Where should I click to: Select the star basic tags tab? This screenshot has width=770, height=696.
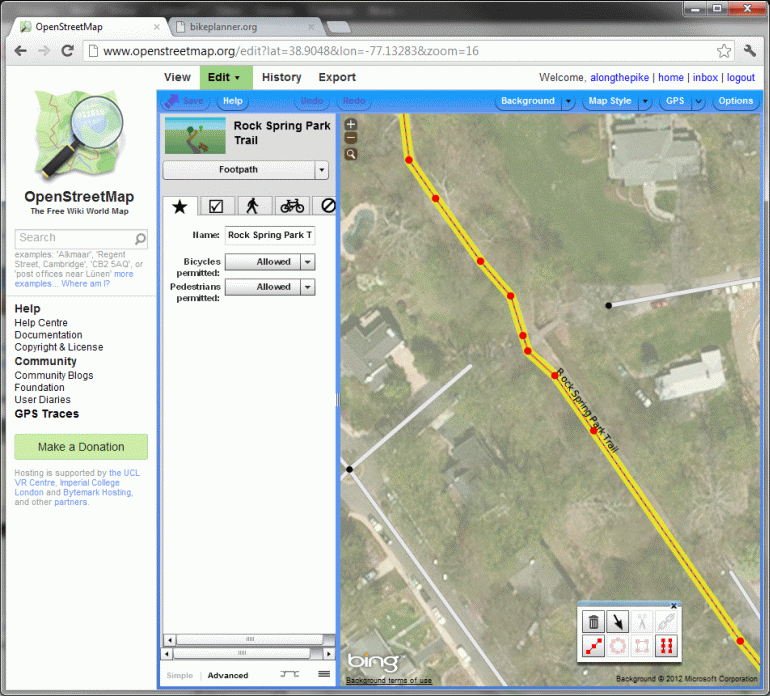tap(180, 206)
